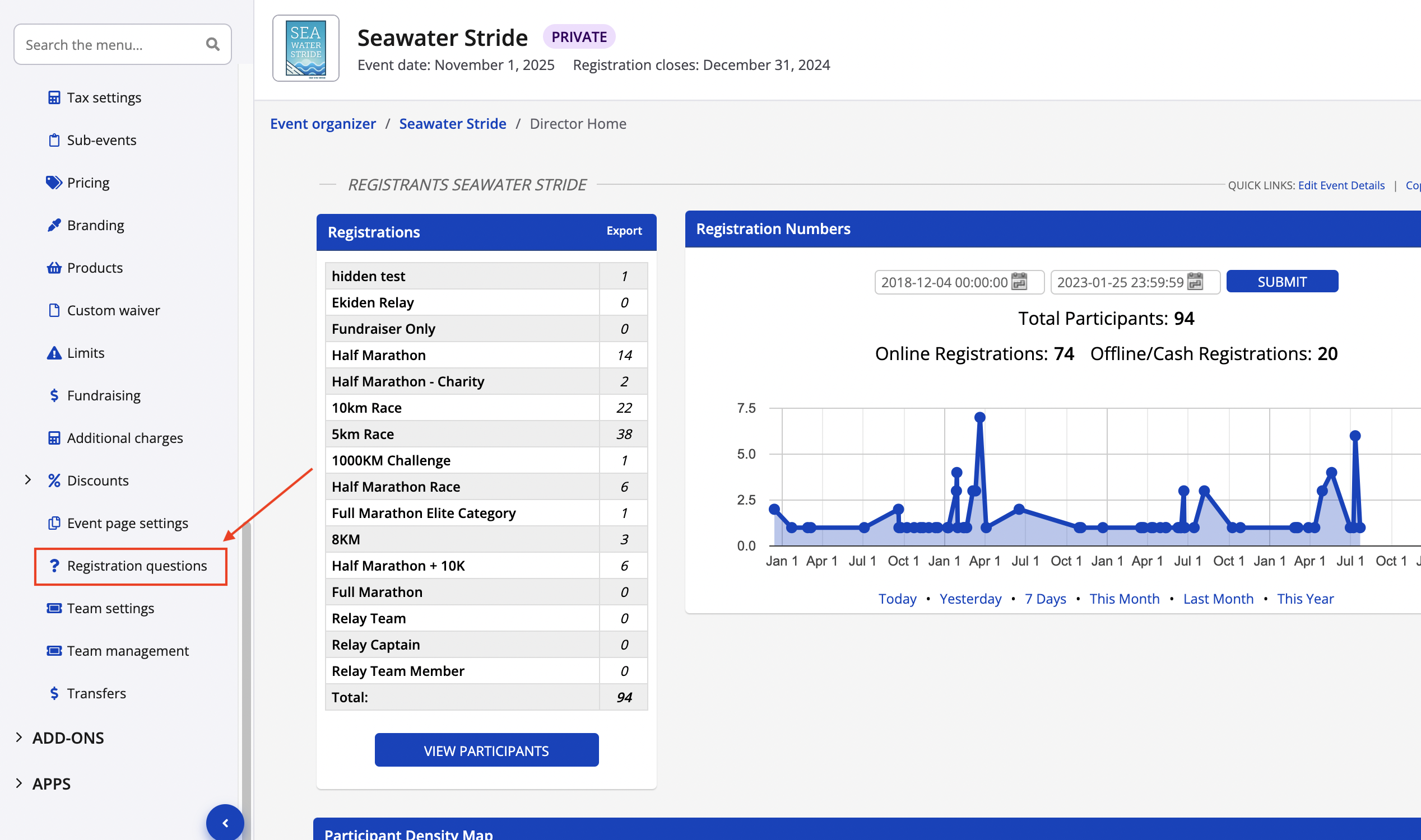Click the Branding paintbrush icon
Screen dimensions: 1421x840
pos(54,225)
